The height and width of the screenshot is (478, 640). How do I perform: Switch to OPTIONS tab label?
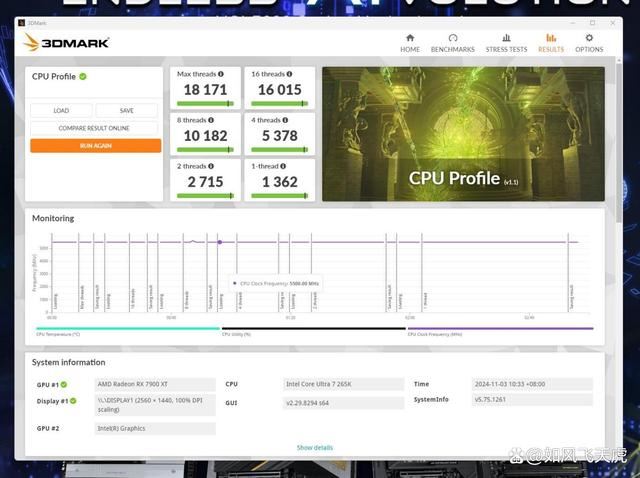pos(589,49)
